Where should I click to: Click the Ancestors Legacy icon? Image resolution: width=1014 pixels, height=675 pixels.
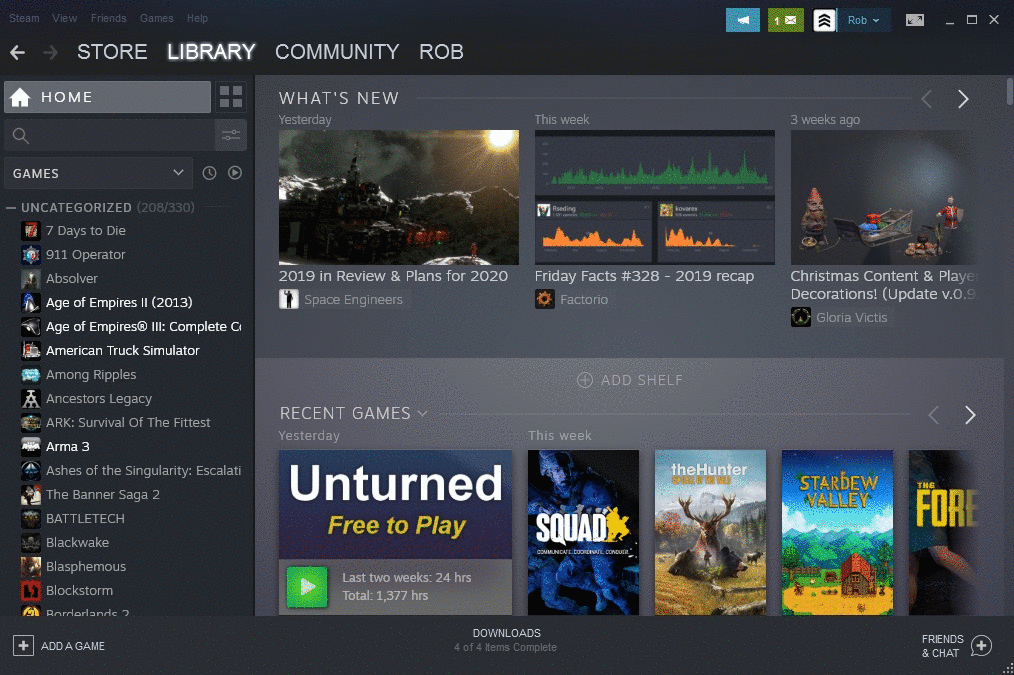tap(30, 399)
